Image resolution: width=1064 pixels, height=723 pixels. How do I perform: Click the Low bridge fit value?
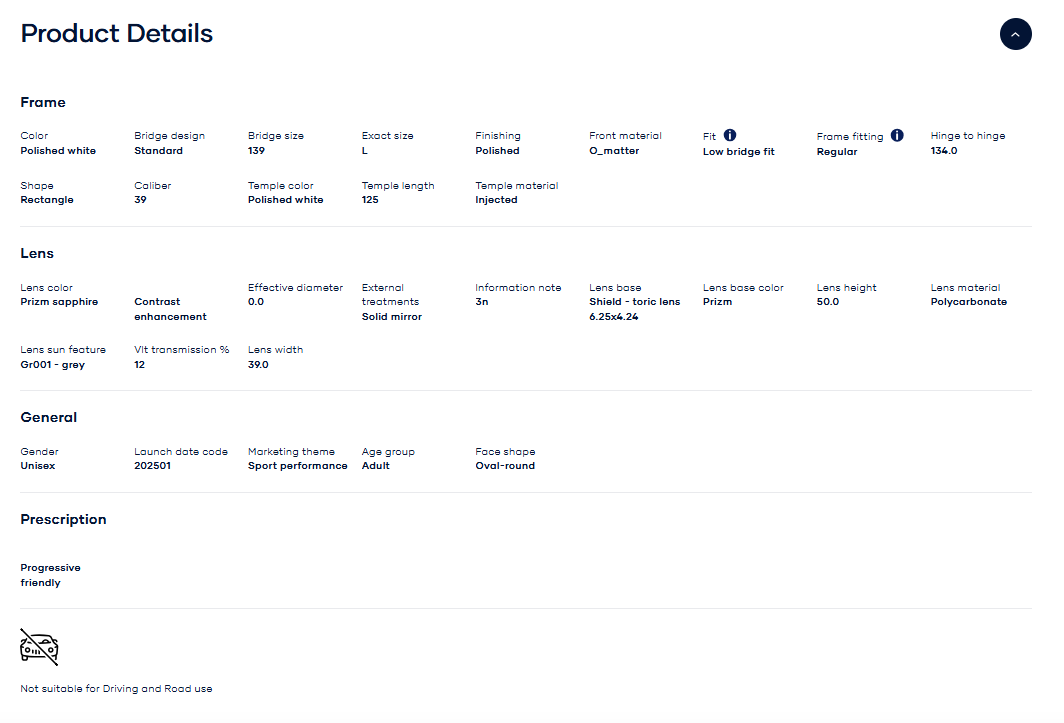pyautogui.click(x=739, y=152)
